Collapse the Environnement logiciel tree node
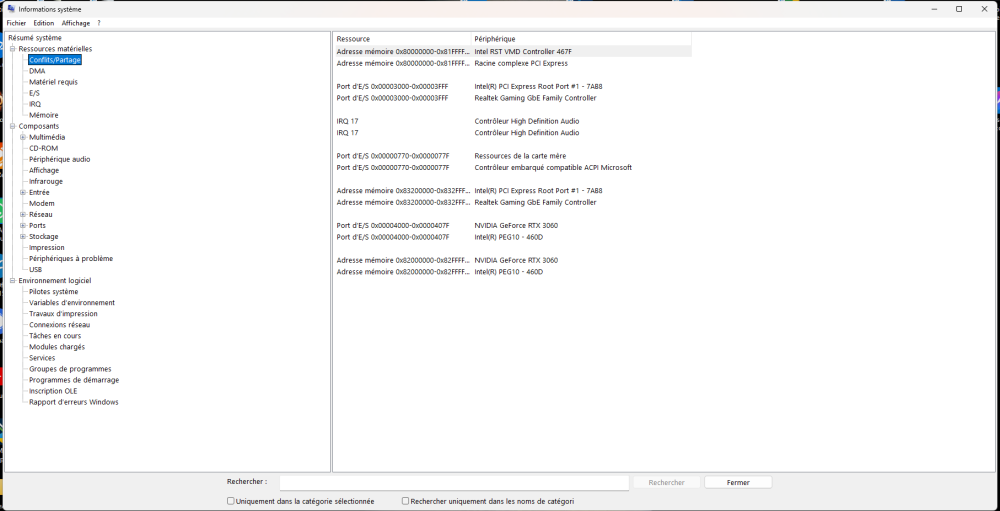This screenshot has height=511, width=1000. [x=12, y=281]
